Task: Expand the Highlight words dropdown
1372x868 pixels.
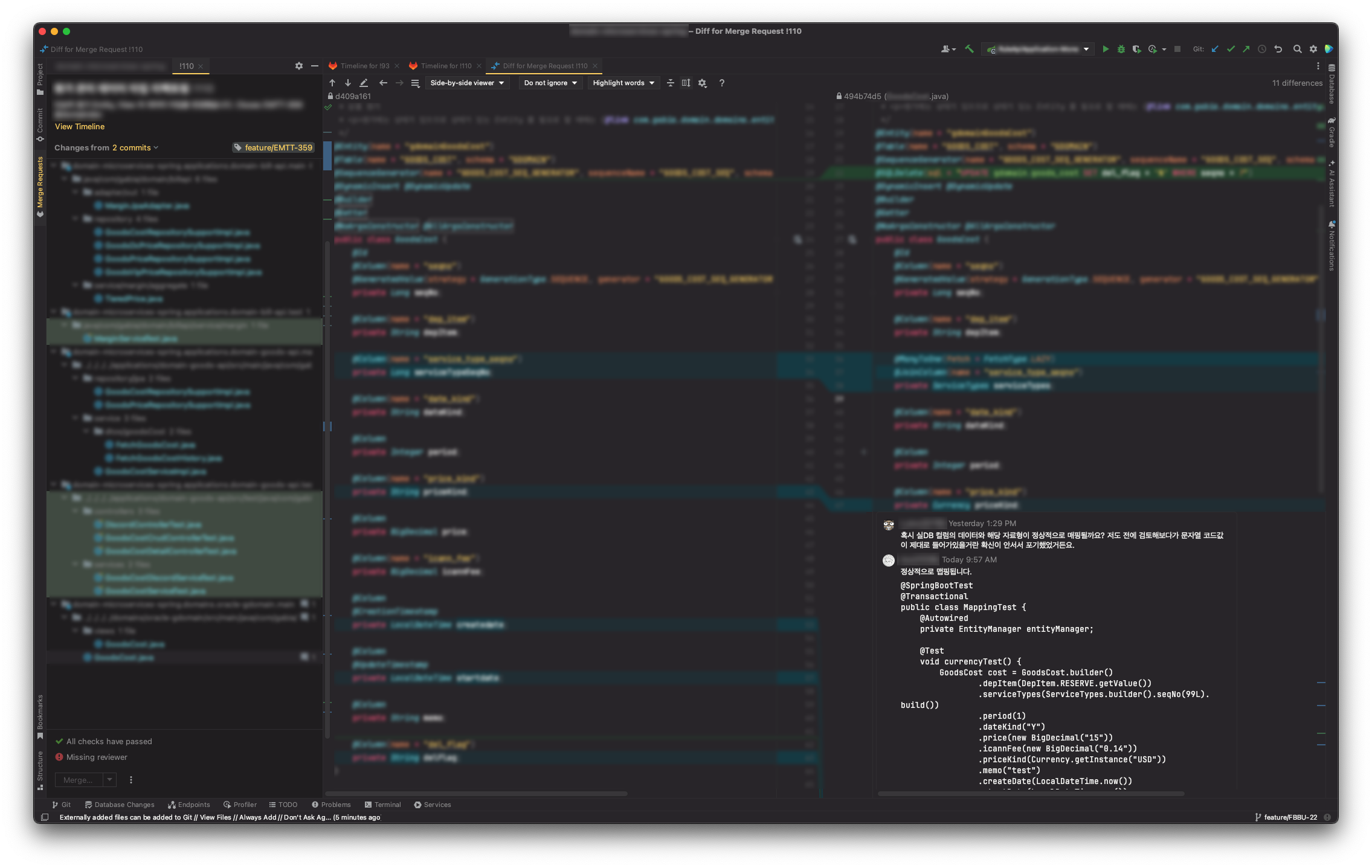Action: click(x=623, y=83)
